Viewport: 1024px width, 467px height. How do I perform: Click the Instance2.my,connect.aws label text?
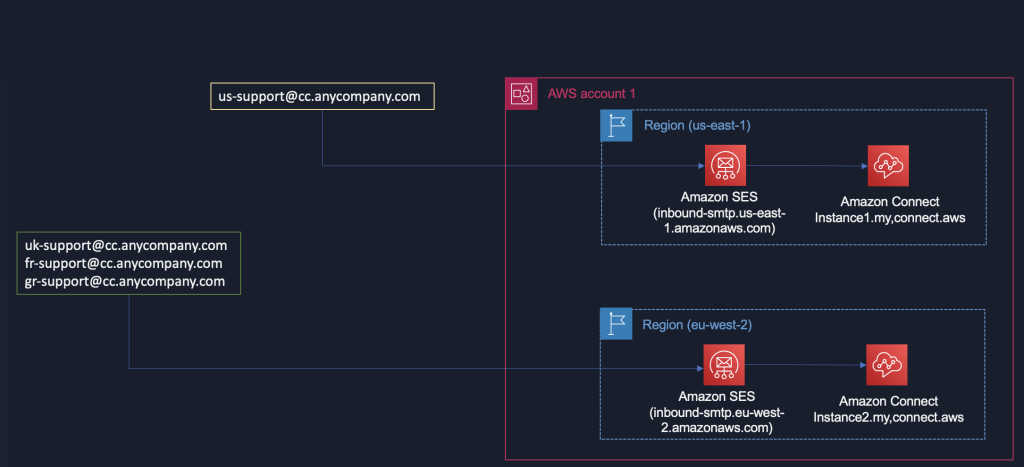888,417
